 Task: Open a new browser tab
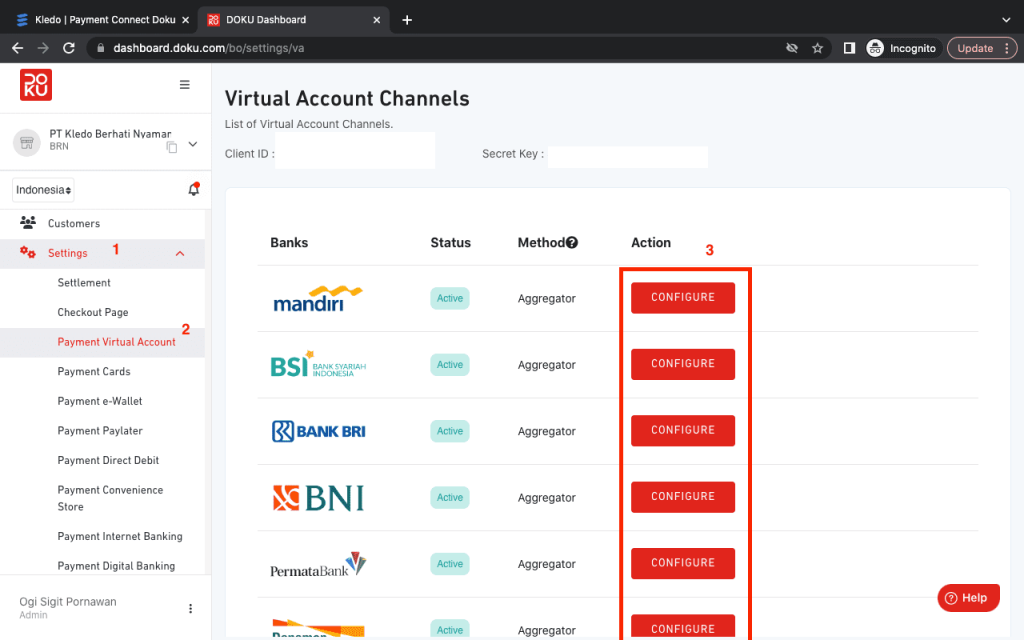(x=407, y=20)
